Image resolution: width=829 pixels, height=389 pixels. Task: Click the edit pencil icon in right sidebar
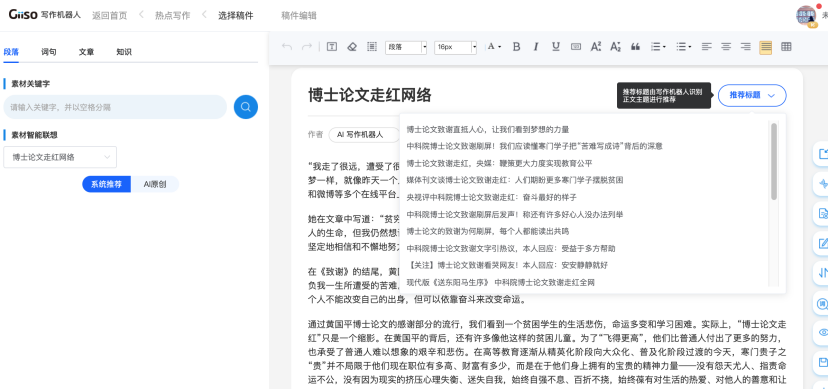[823, 243]
